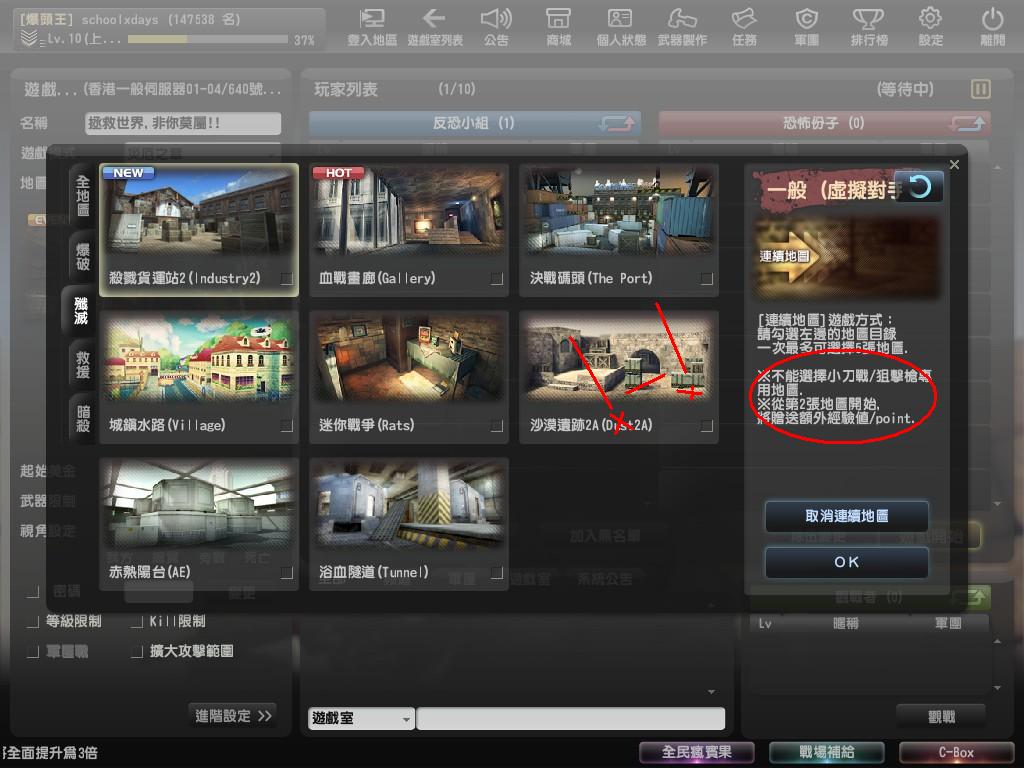Open the 遊戲室列表 room list

(x=435, y=27)
